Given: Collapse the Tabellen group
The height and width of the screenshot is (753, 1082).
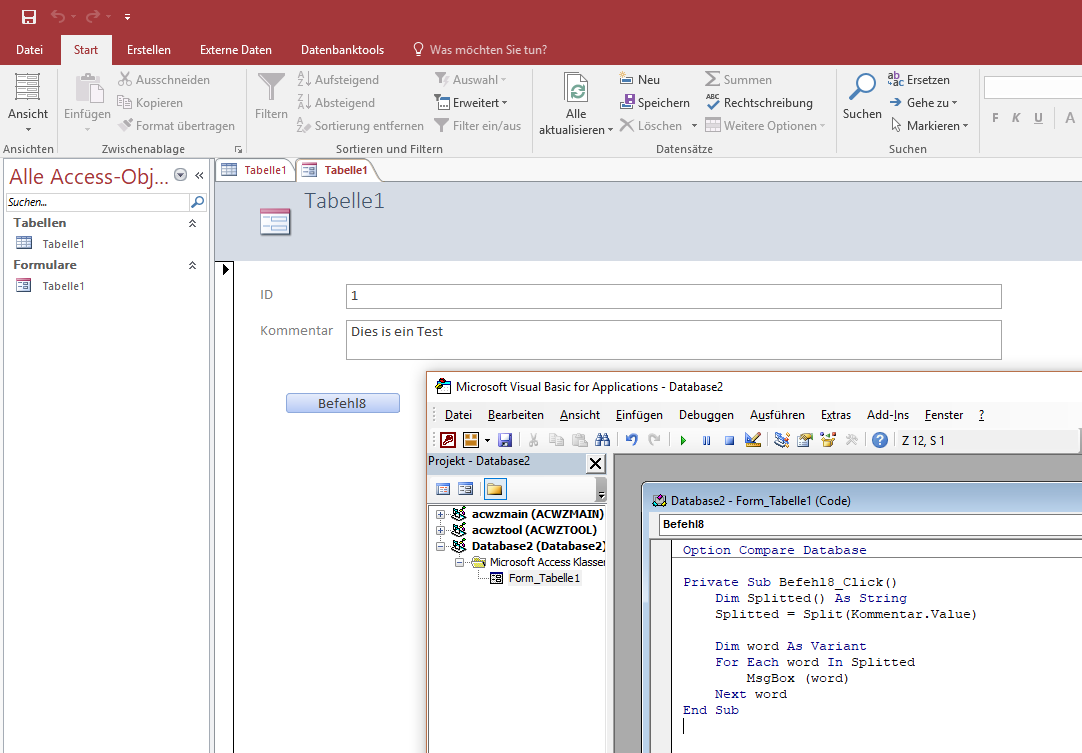Looking at the screenshot, I should [193, 223].
